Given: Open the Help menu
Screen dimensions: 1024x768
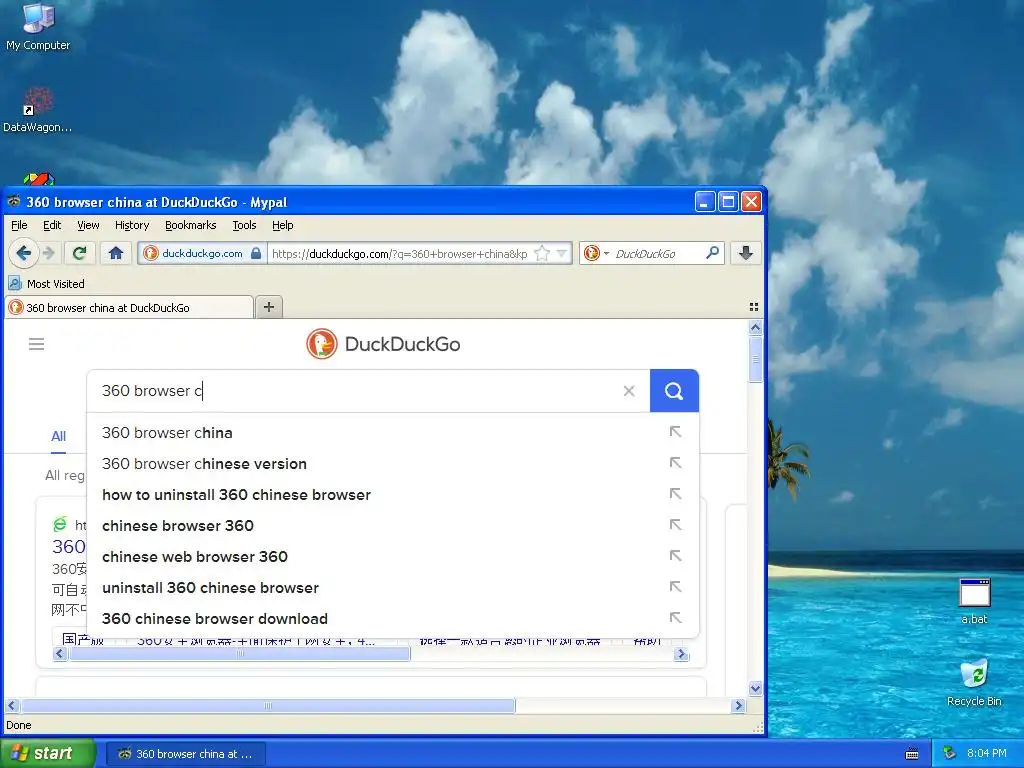Looking at the screenshot, I should [282, 225].
